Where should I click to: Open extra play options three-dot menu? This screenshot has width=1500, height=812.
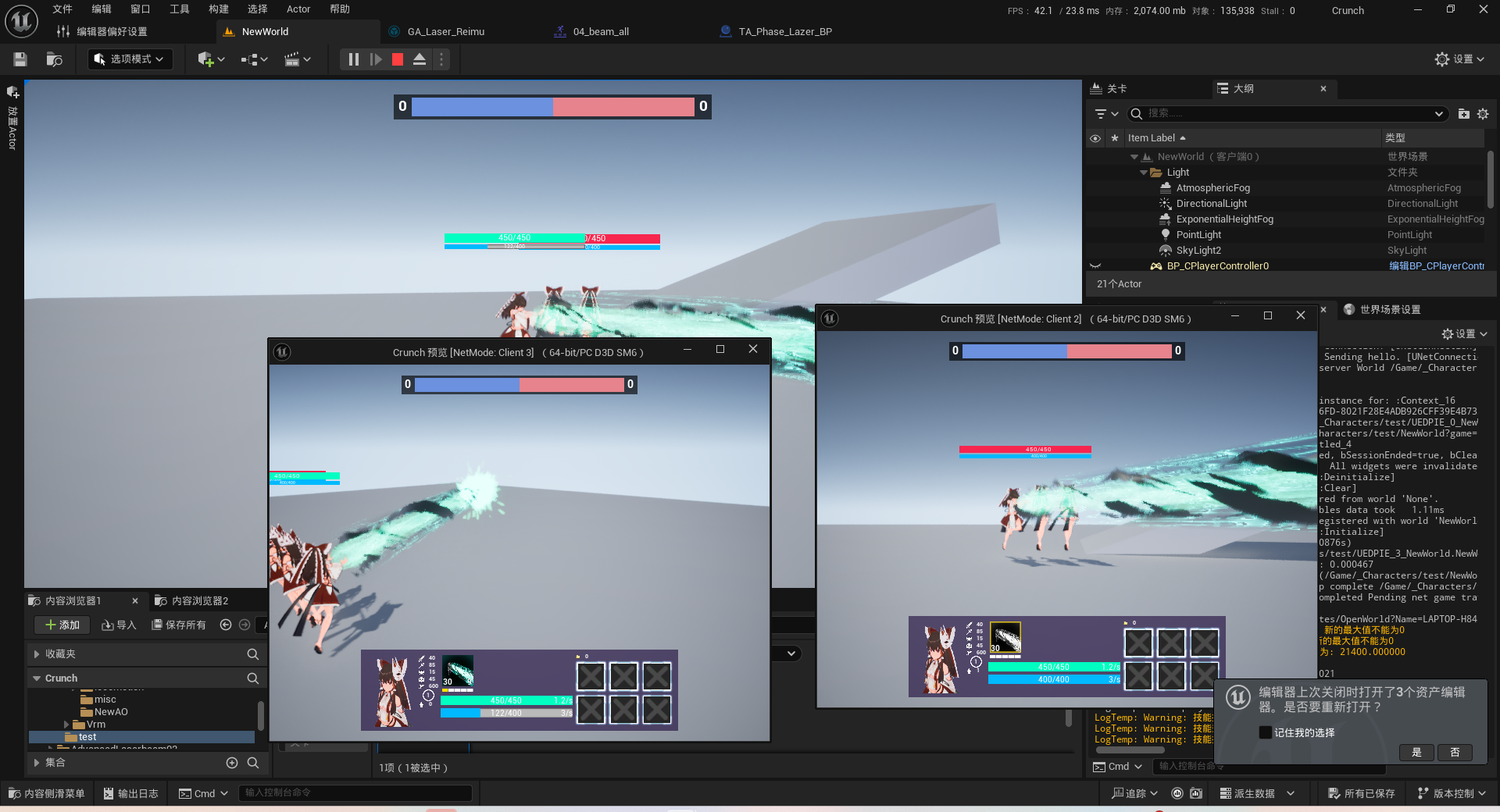pos(441,59)
